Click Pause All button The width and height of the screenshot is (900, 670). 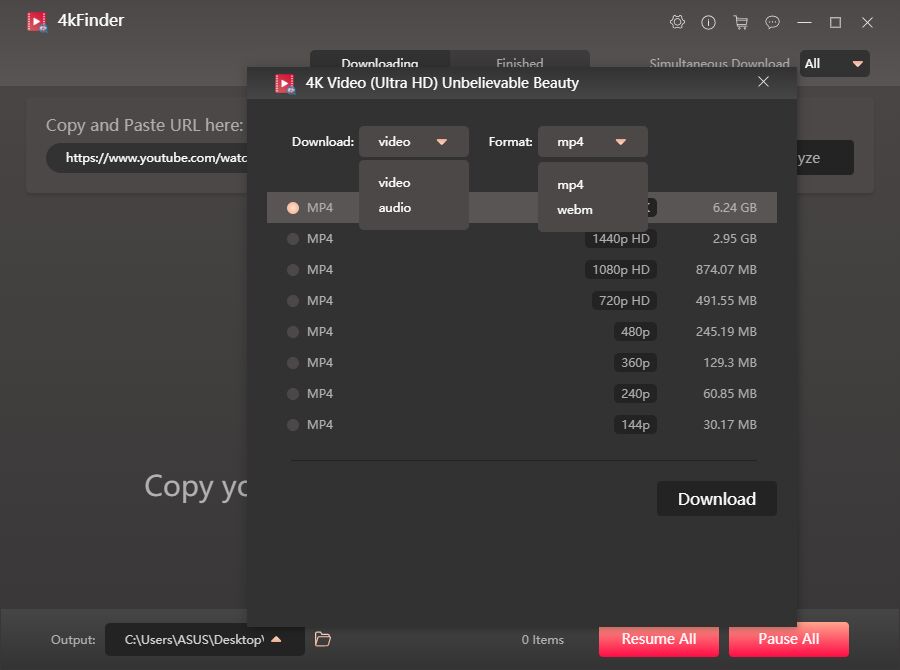(789, 639)
